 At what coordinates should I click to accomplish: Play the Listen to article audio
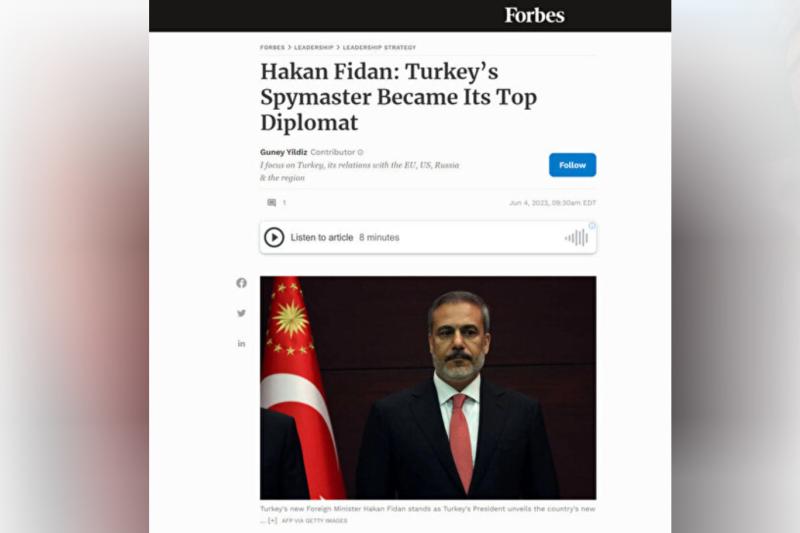pyautogui.click(x=274, y=237)
